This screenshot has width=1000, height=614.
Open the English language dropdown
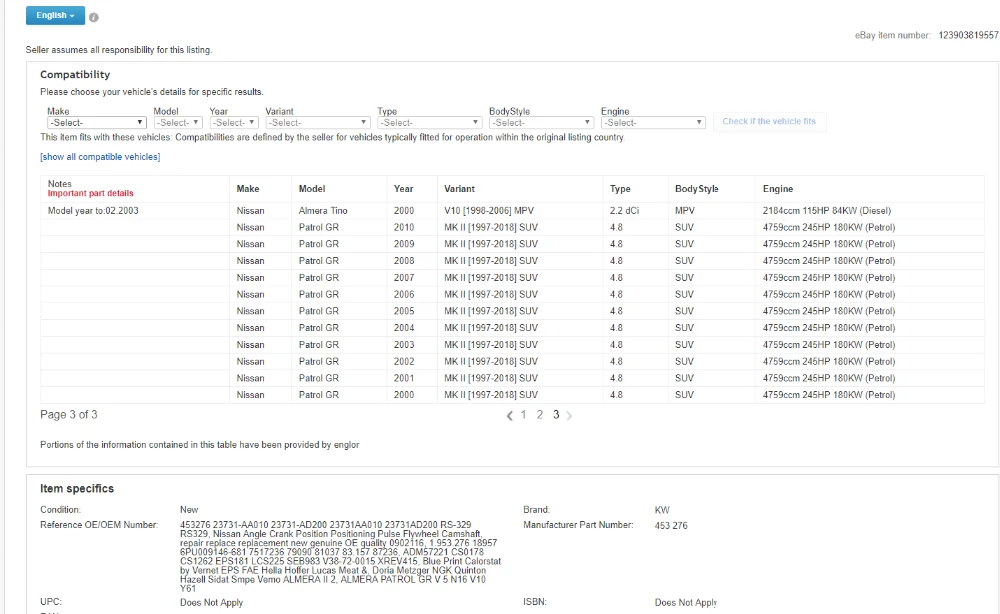tap(55, 15)
